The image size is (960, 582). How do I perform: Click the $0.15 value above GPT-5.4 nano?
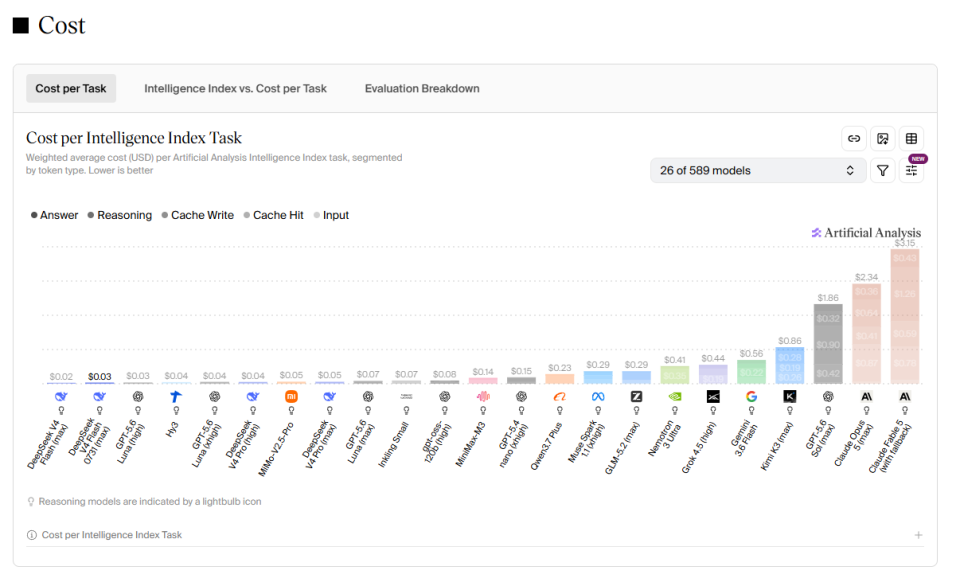point(522,371)
